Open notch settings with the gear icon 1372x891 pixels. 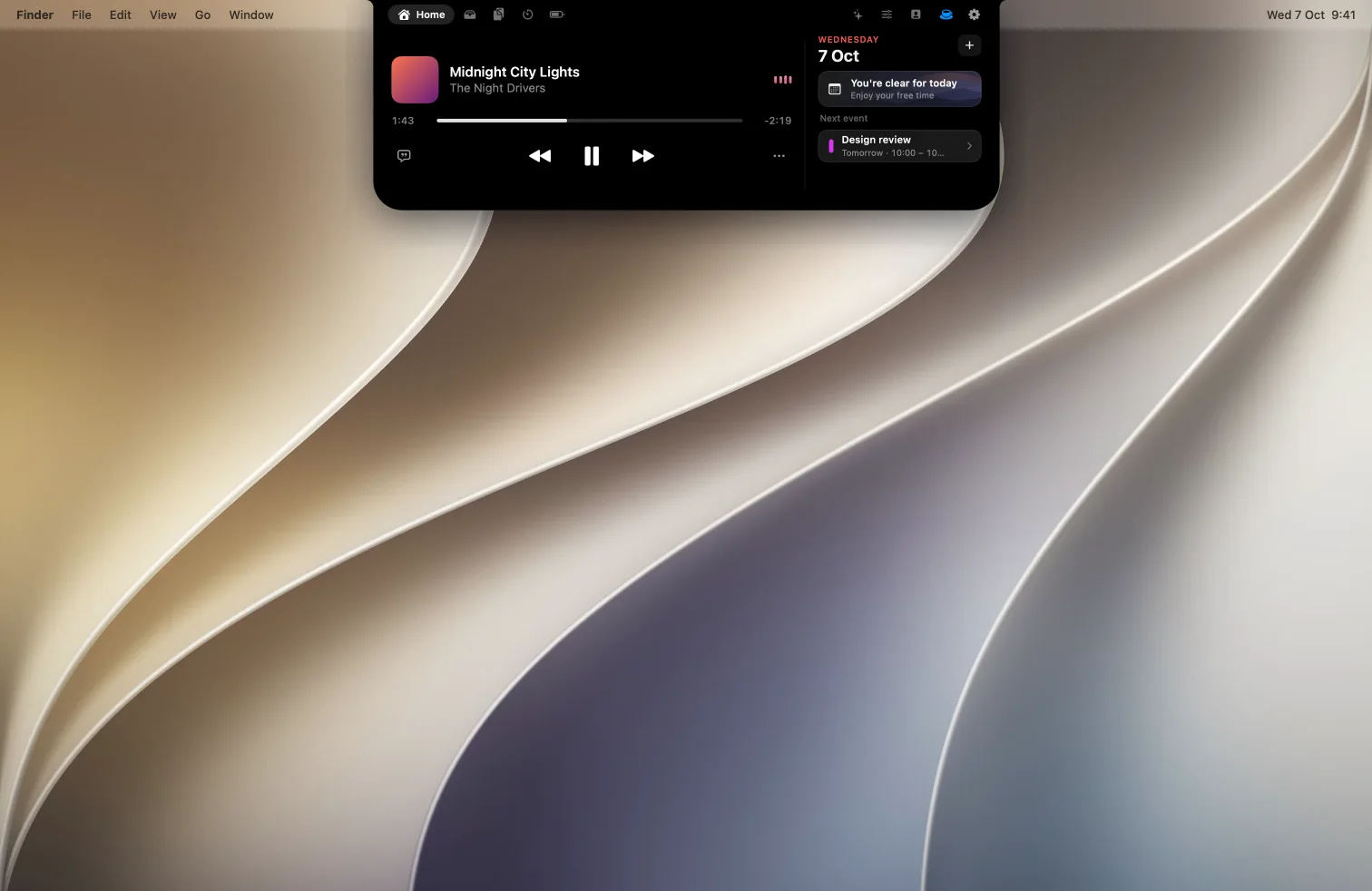975,15
